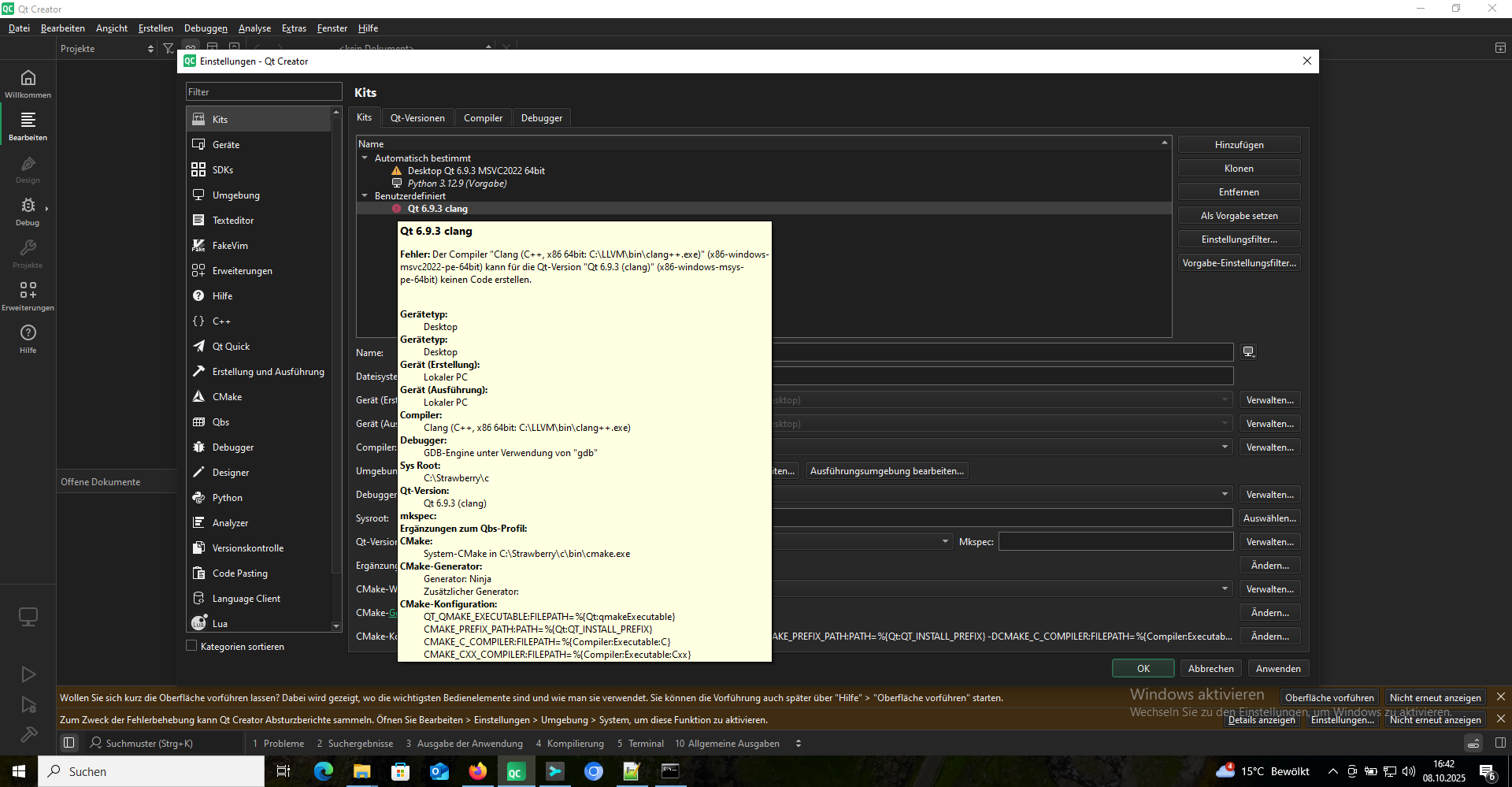Open Erweiterungen mode in left sidebar
Viewport: 1512px width, 787px height.
(x=28, y=296)
